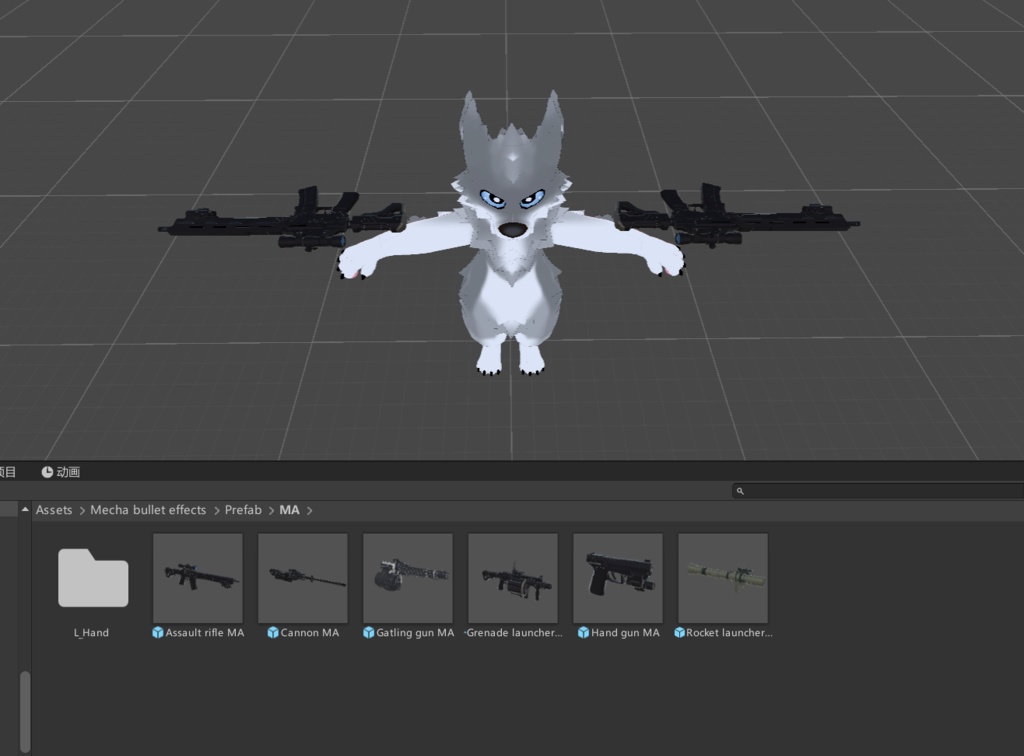Click MA in the breadcrumb path

(x=289, y=510)
